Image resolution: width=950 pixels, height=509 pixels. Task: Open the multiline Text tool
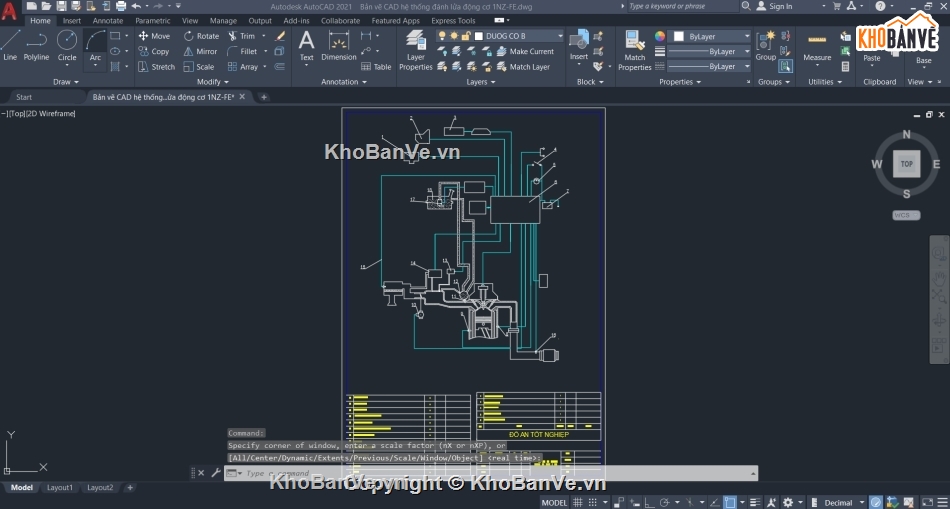click(x=307, y=46)
